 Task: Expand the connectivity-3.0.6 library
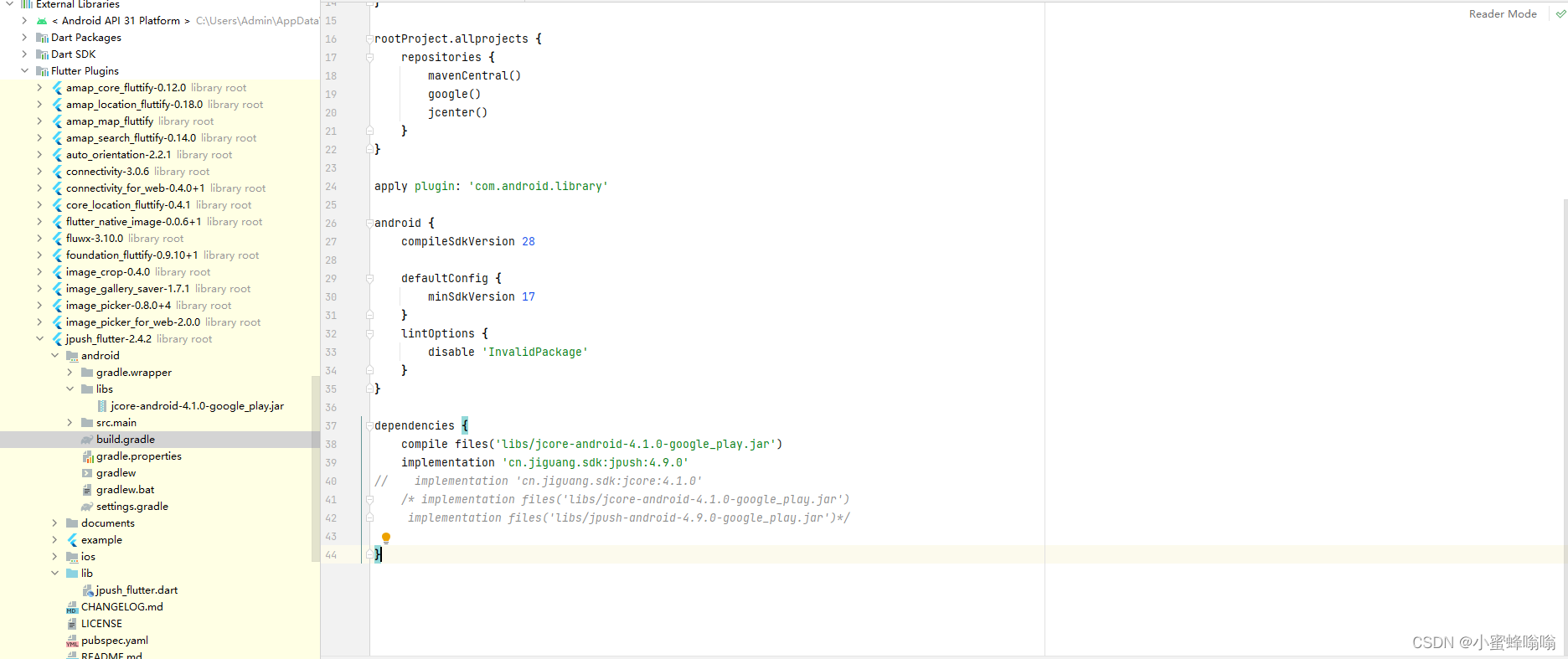(39, 172)
